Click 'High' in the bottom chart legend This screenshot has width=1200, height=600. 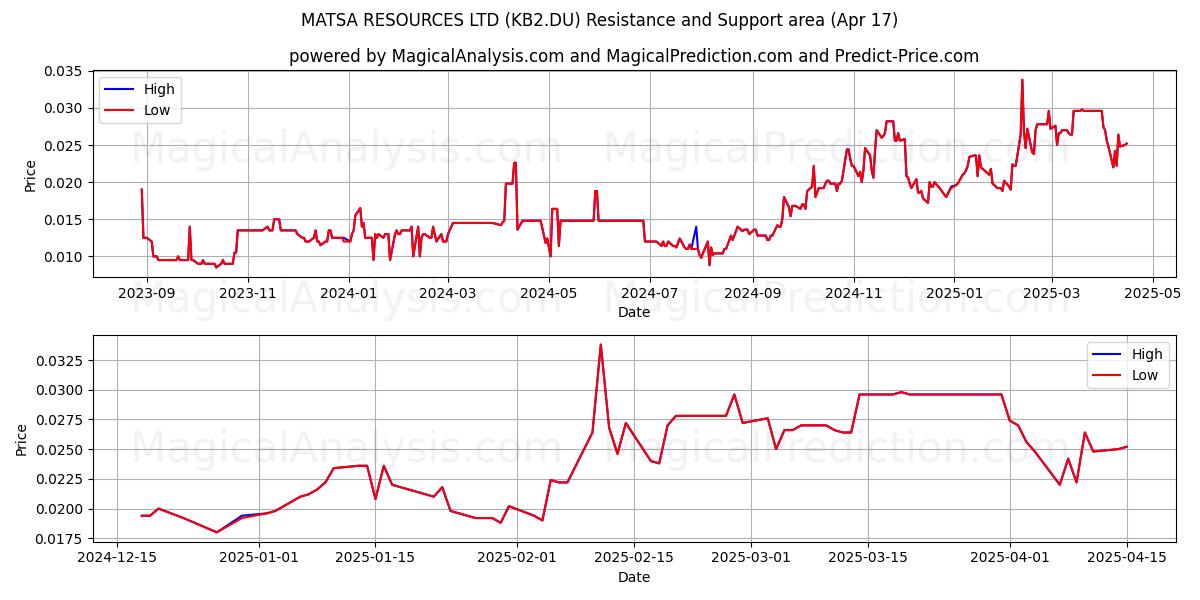click(x=1147, y=354)
